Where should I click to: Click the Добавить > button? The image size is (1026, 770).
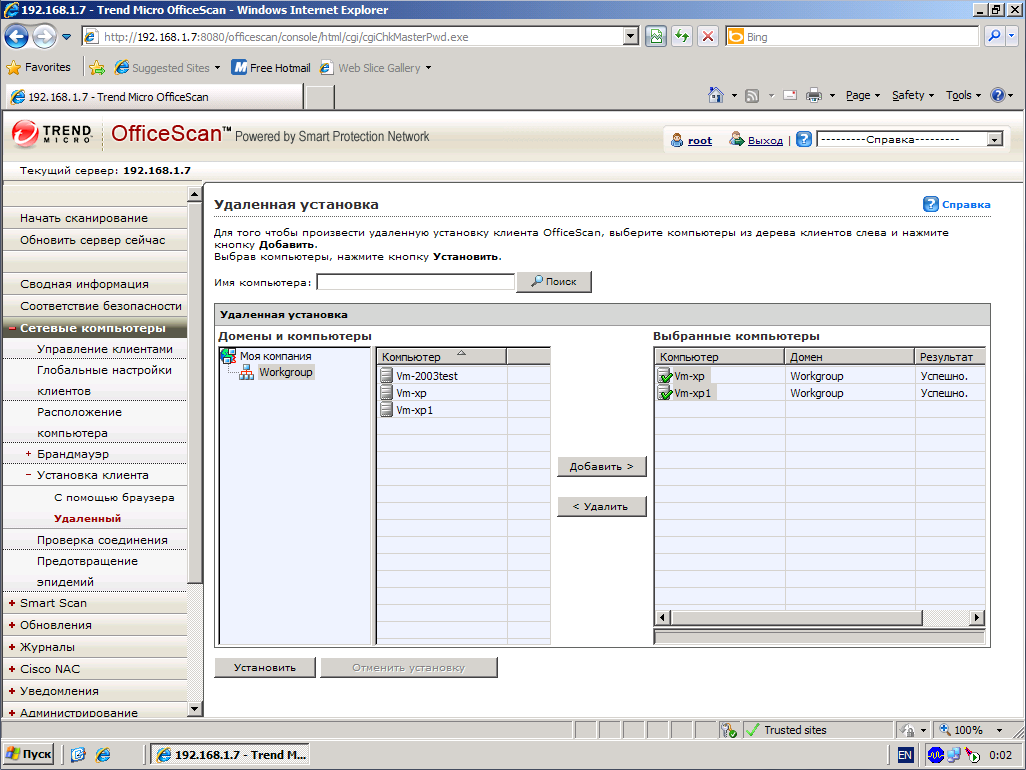(x=601, y=466)
